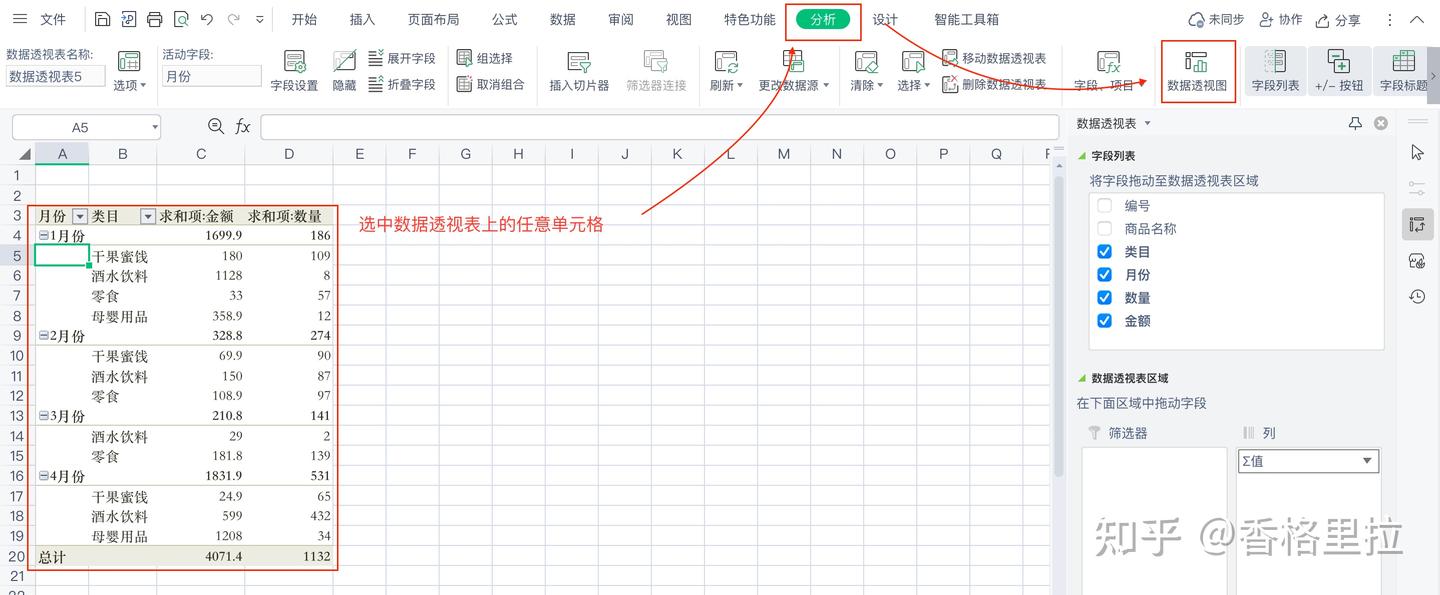
Task: Click the 隐藏 (Hide) icon
Action: 344,72
